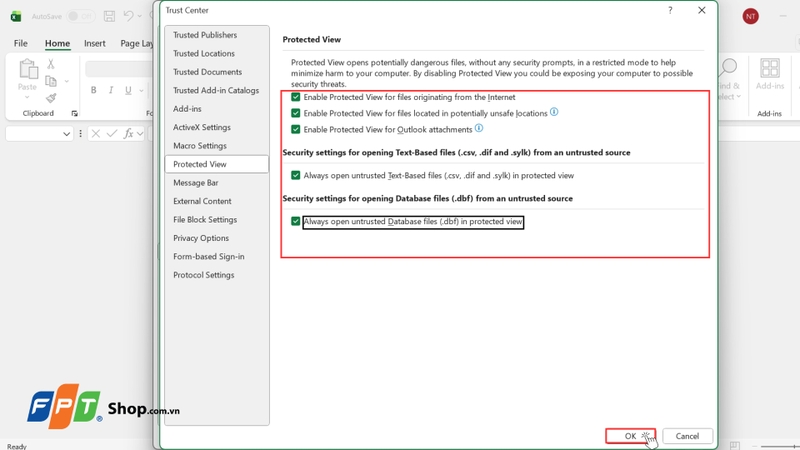Uncheck Protected View for Internet files

click(x=295, y=97)
